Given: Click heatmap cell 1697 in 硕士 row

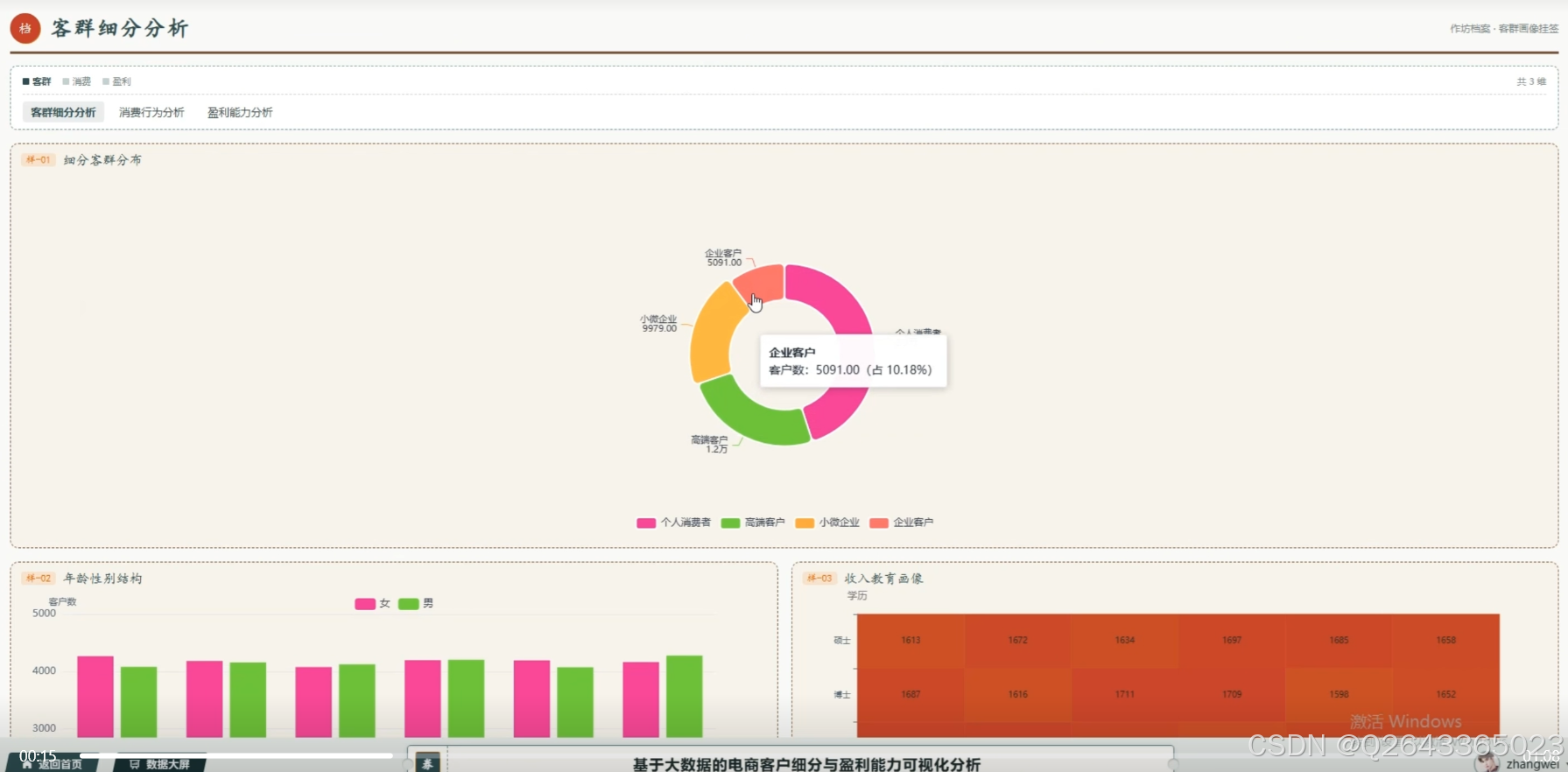Looking at the screenshot, I should coord(1232,641).
